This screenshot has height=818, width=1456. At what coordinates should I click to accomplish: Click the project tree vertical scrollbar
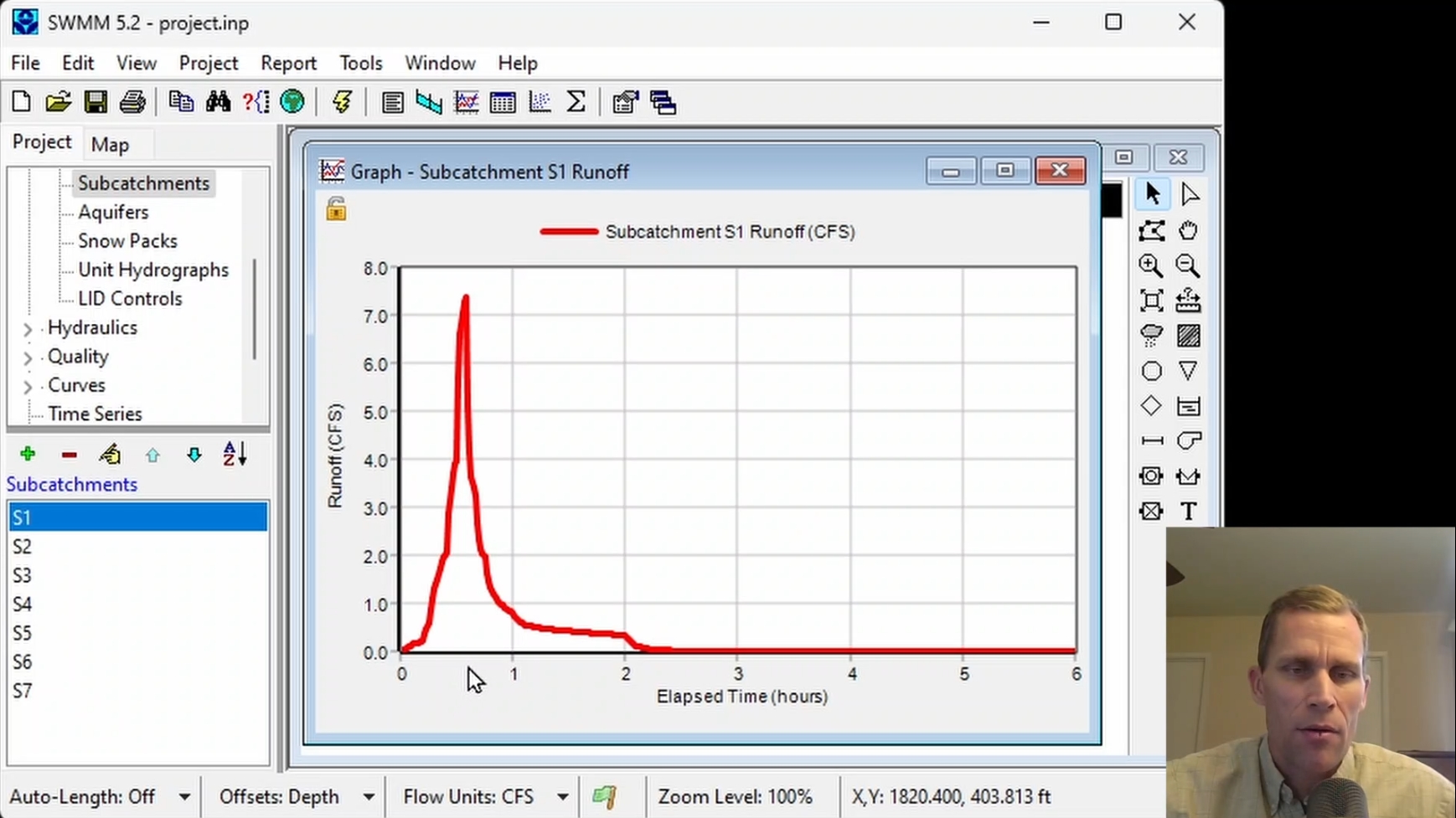[x=254, y=310]
